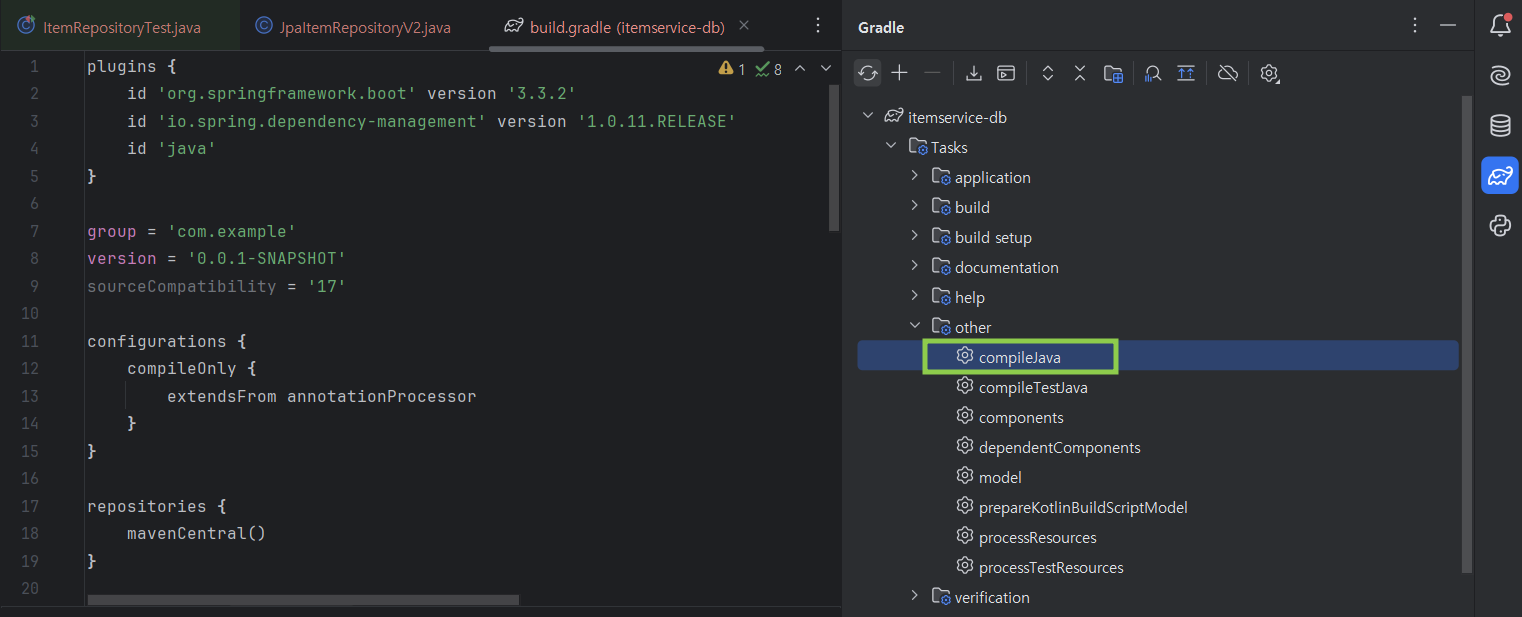This screenshot has height=617, width=1522.
Task: Expand the help task group
Action: (914, 297)
